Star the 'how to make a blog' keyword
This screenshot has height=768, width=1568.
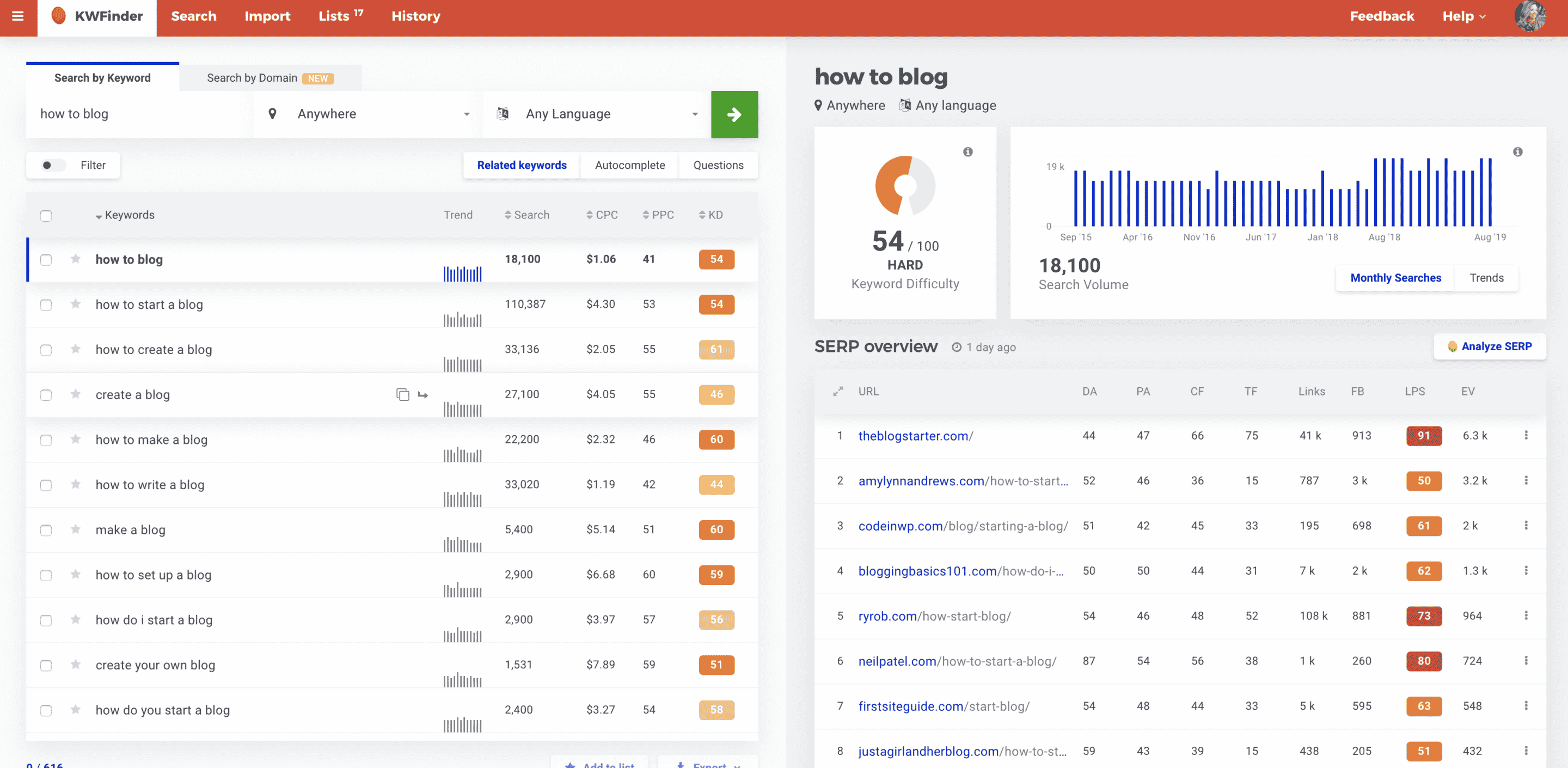point(76,439)
